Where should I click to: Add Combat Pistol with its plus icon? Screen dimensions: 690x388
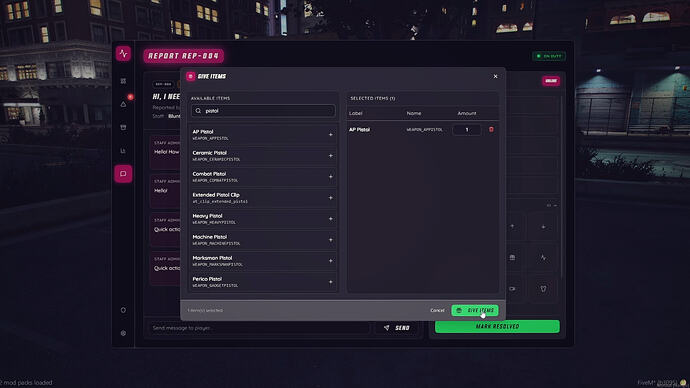(330, 177)
